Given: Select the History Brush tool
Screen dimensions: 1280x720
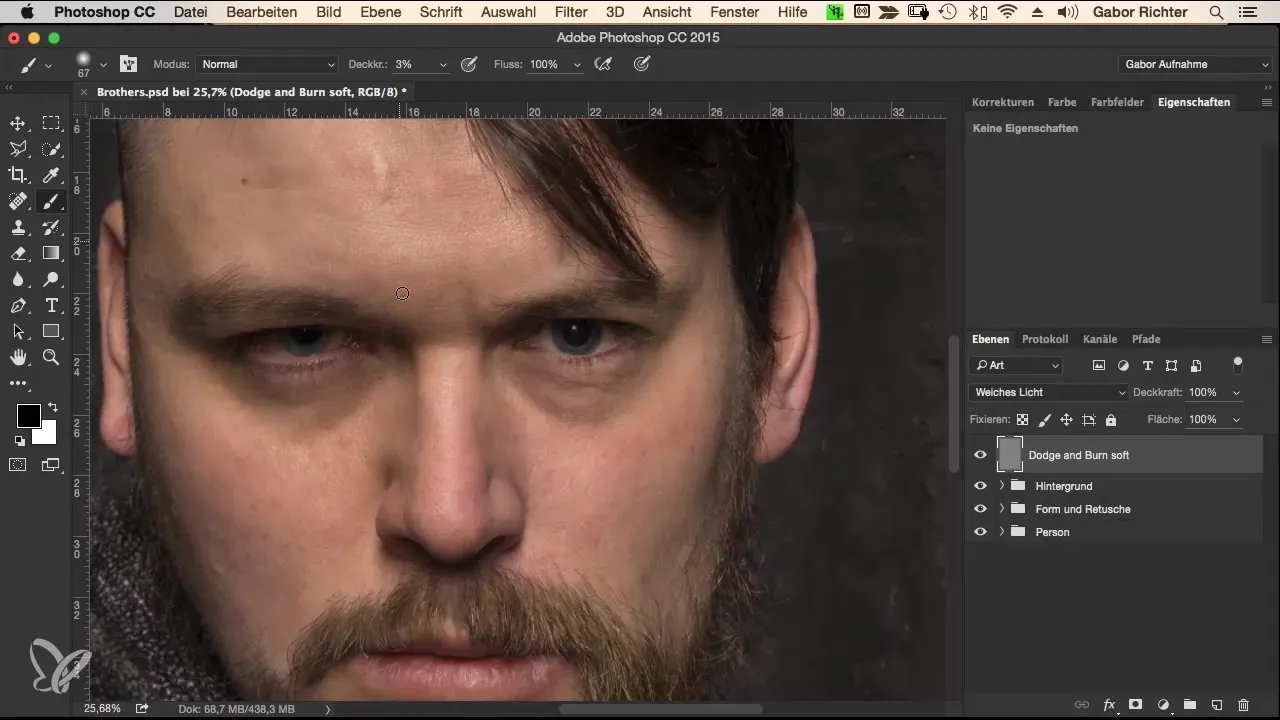Looking at the screenshot, I should [52, 228].
